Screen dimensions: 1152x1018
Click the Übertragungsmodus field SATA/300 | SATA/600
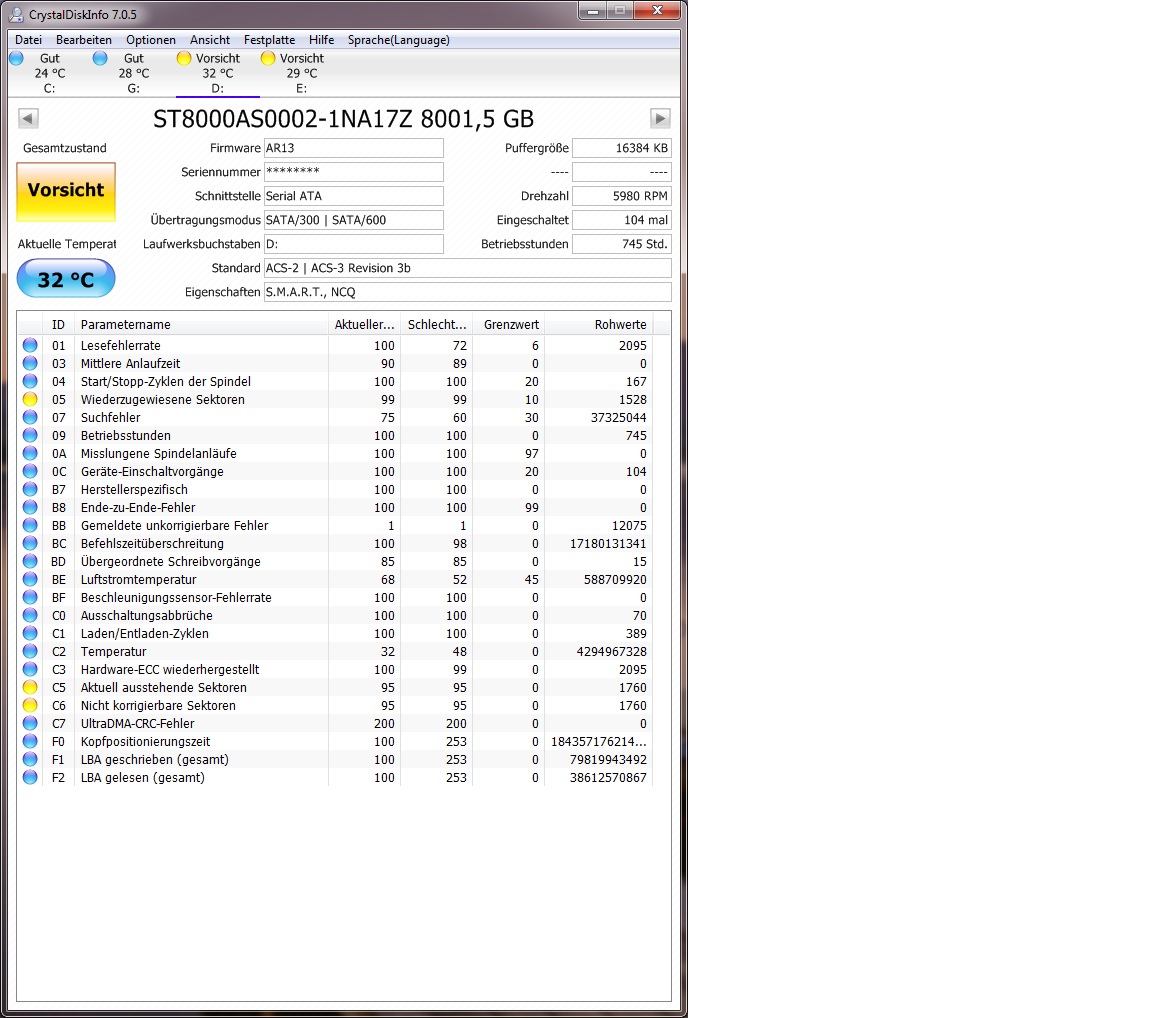(353, 220)
